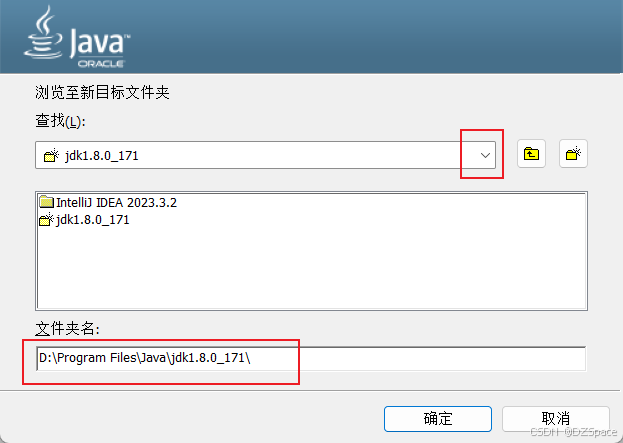
Task: Confirm with the 确定 button
Action: [x=438, y=418]
